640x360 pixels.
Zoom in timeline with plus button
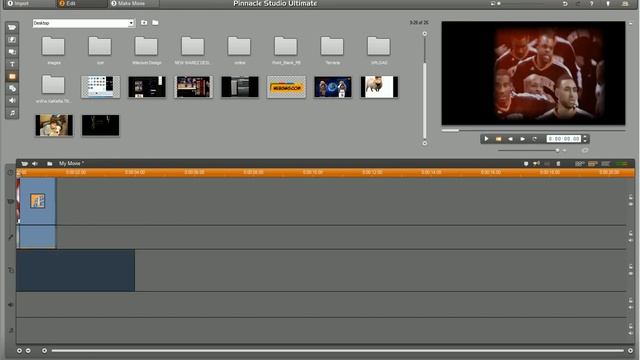[x=19, y=351]
